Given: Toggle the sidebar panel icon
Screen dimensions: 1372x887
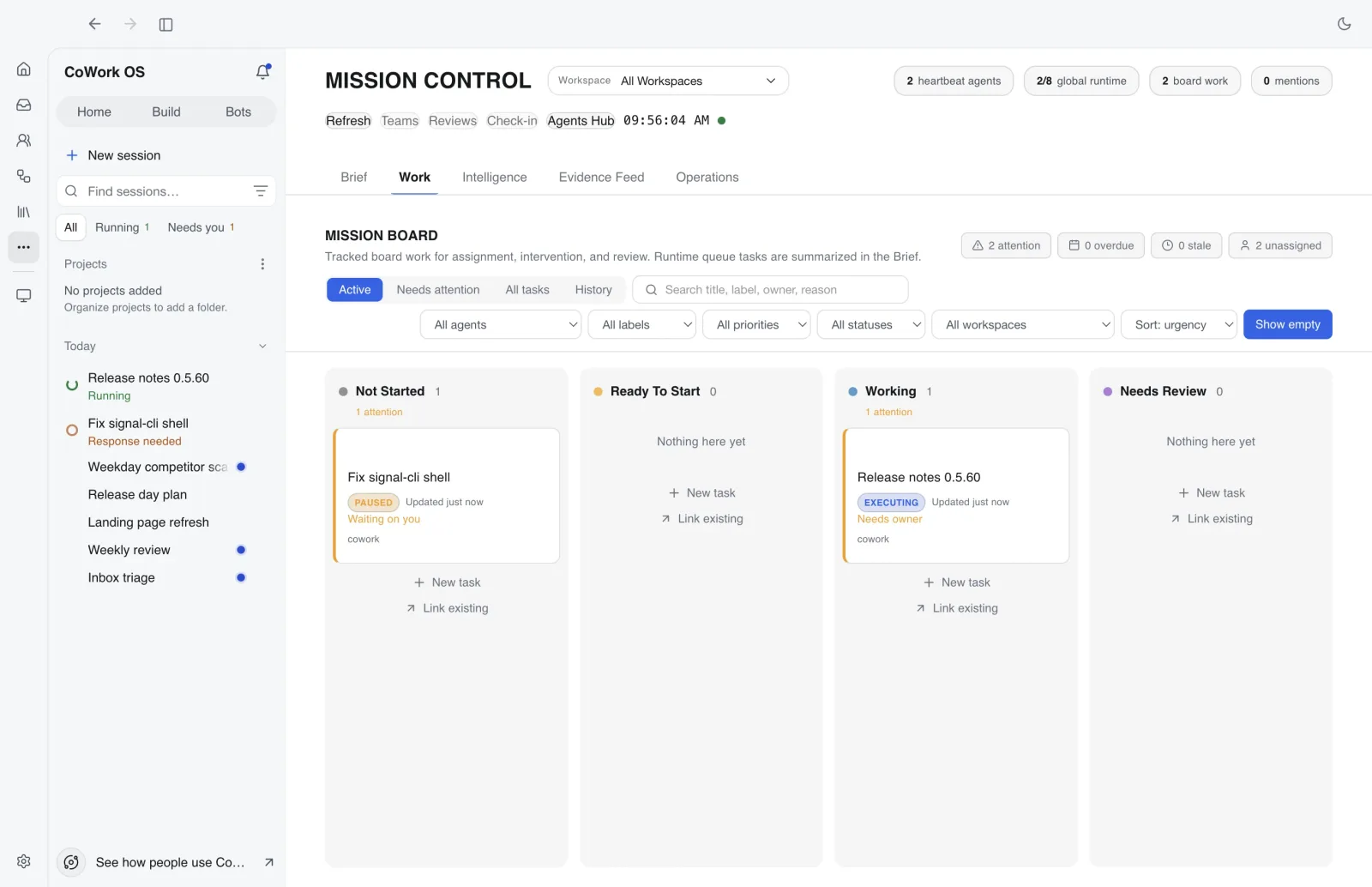Looking at the screenshot, I should point(166,24).
